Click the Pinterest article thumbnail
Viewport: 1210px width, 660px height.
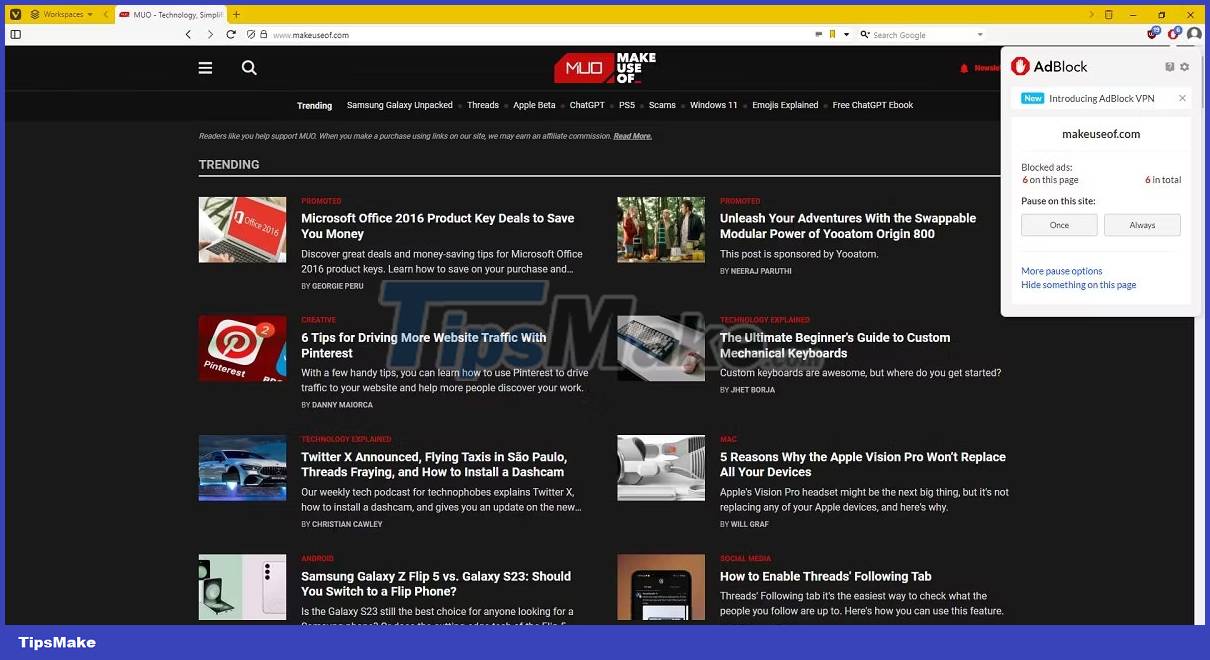[x=242, y=348]
